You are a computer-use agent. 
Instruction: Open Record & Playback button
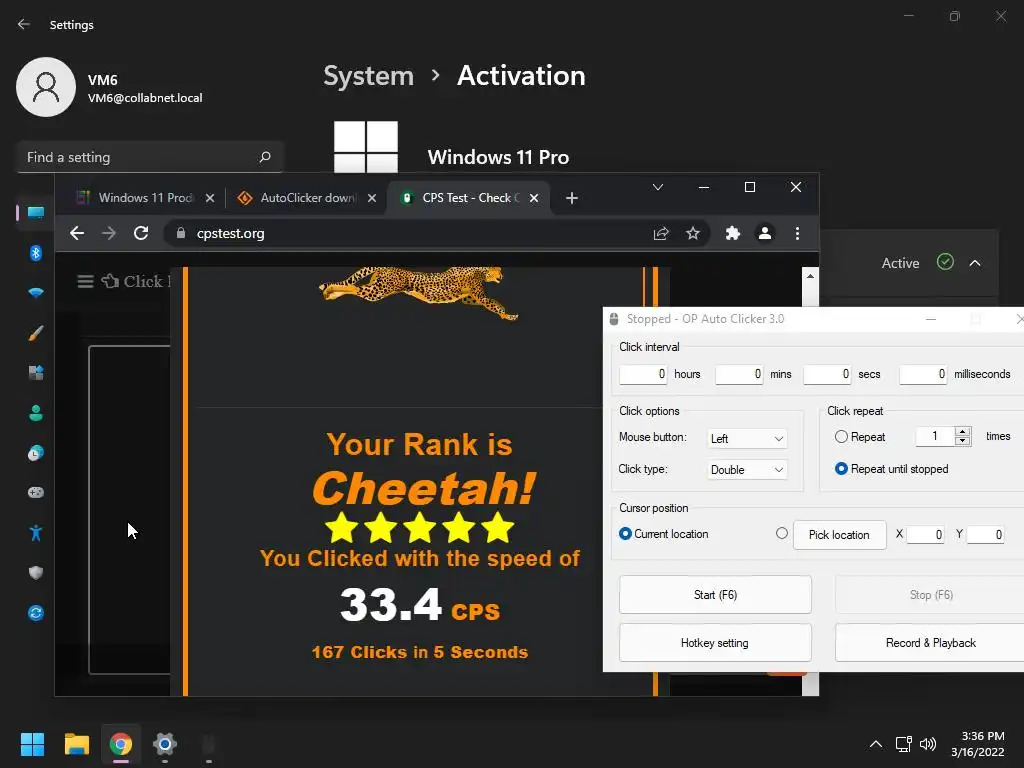[931, 643]
